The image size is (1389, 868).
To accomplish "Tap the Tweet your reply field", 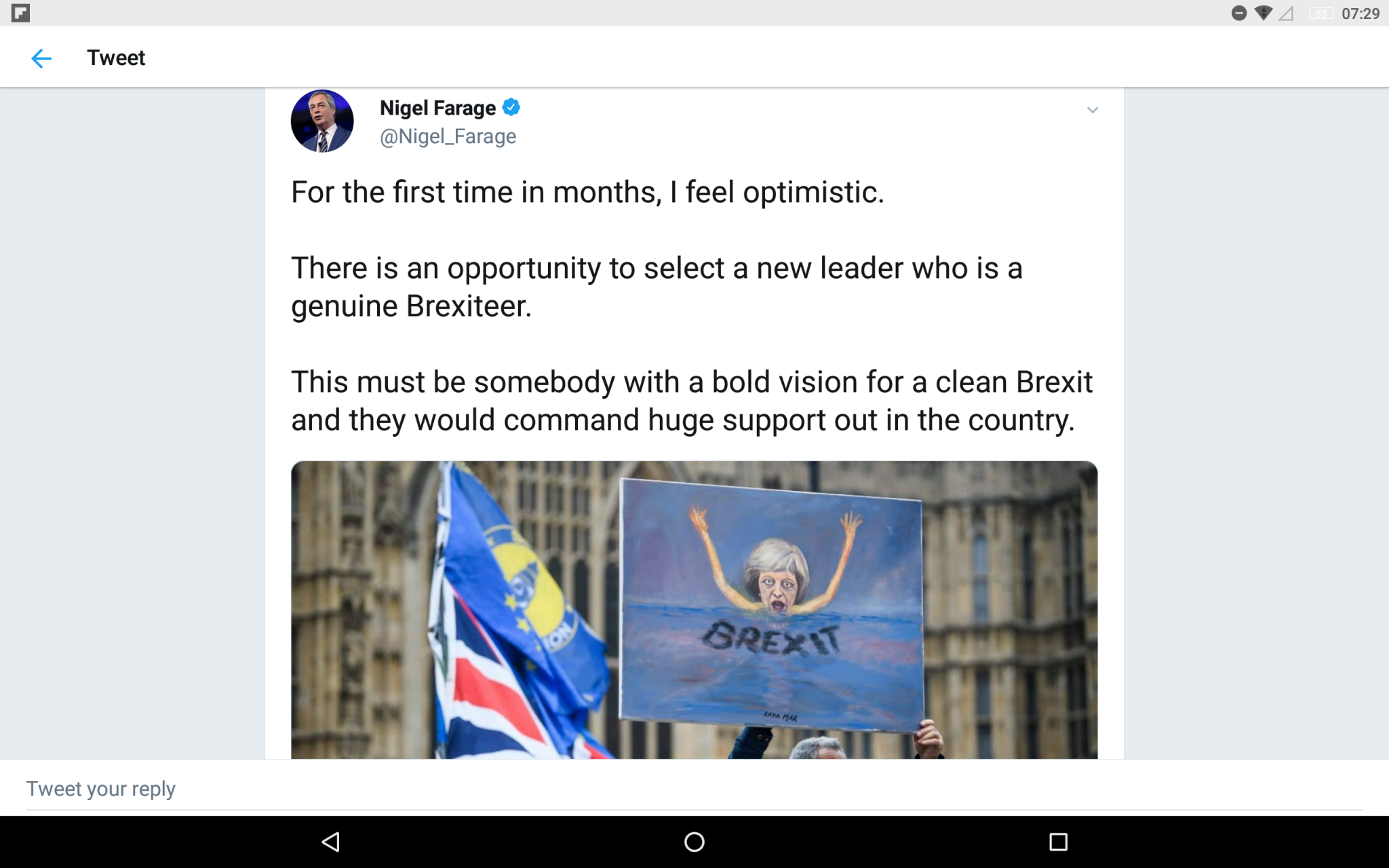I will (100, 788).
